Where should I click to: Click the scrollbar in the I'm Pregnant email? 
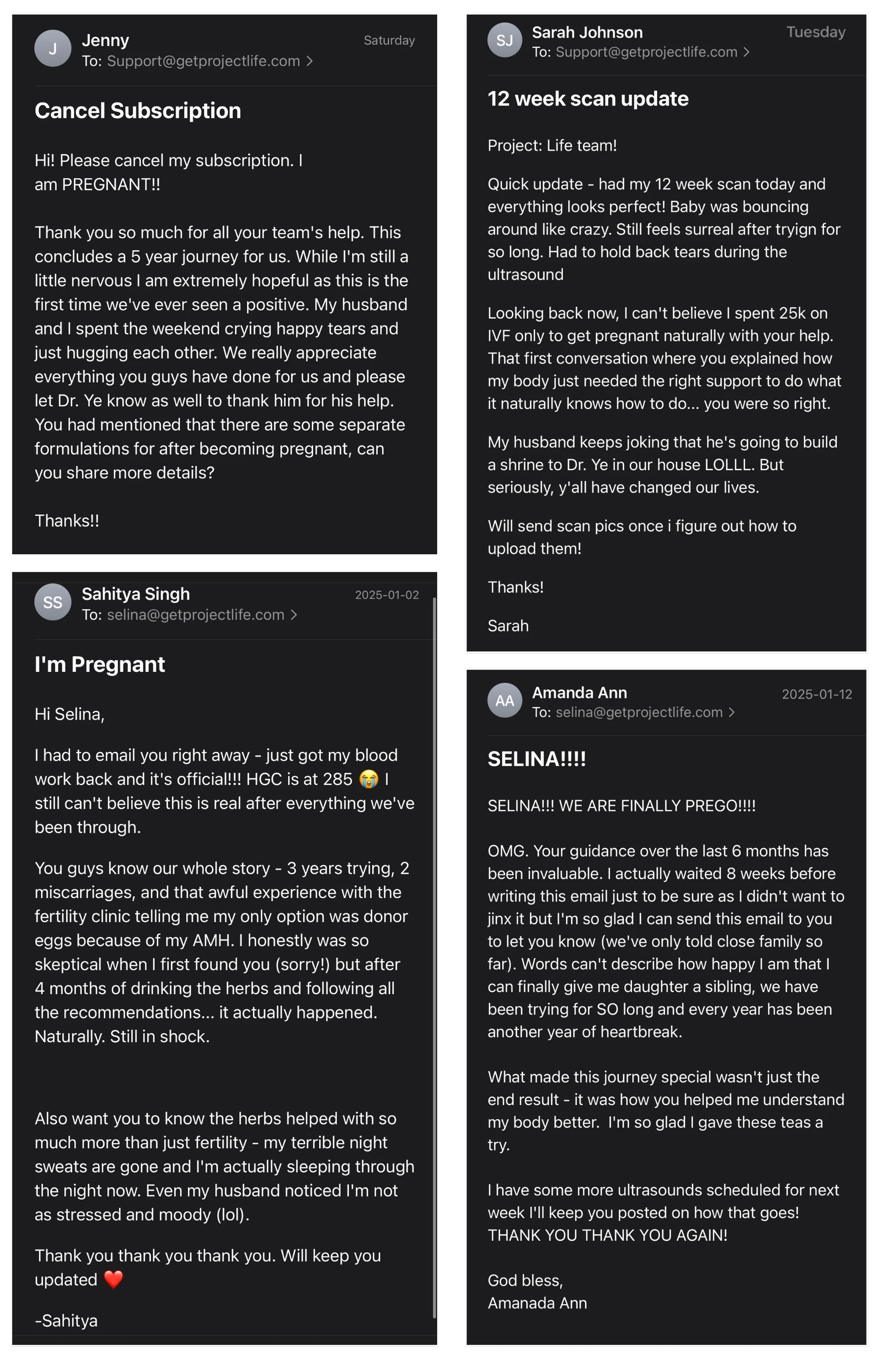pos(434,958)
